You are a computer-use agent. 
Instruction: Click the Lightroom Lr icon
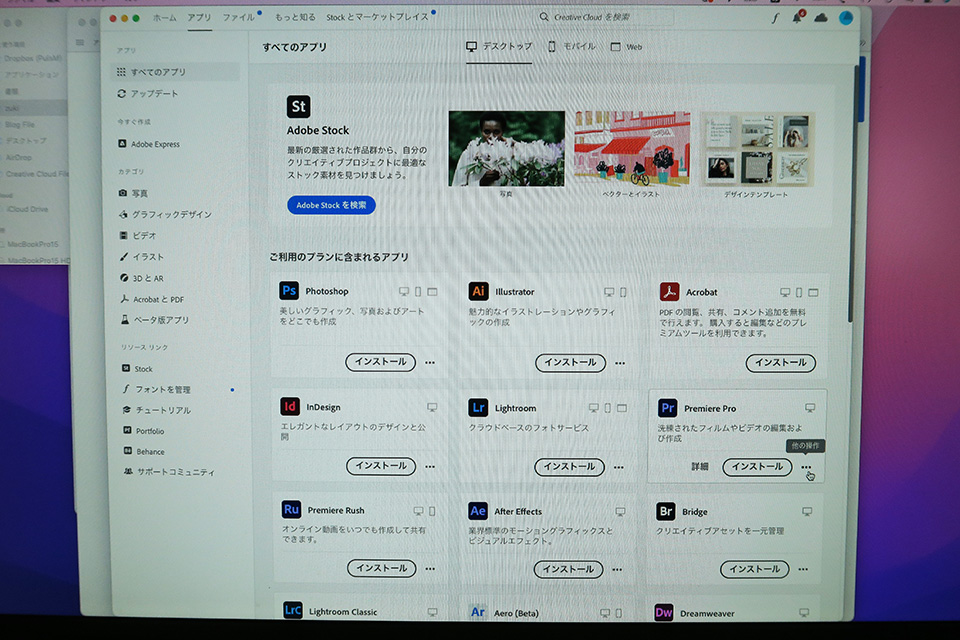coord(478,407)
